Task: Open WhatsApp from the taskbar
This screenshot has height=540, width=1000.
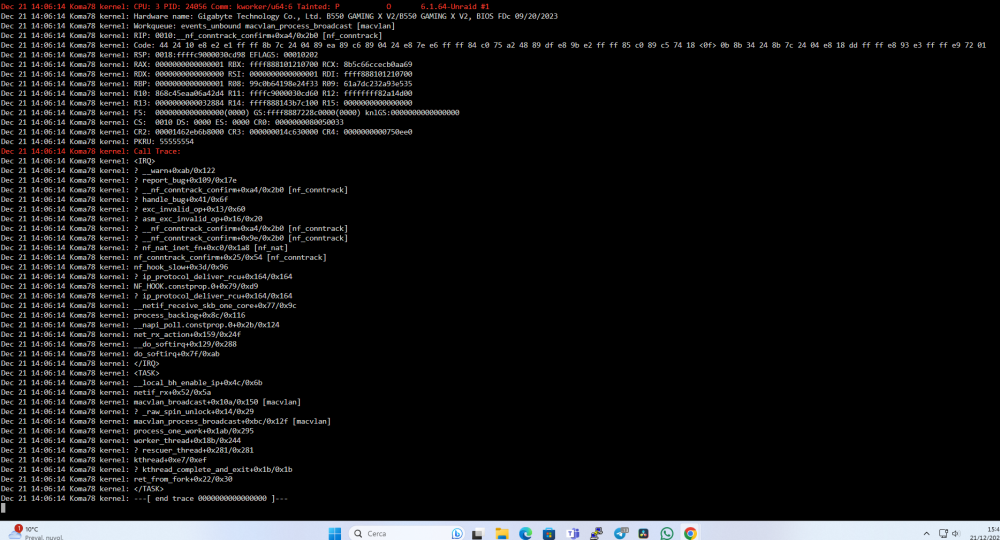Action: pyautogui.click(x=667, y=533)
